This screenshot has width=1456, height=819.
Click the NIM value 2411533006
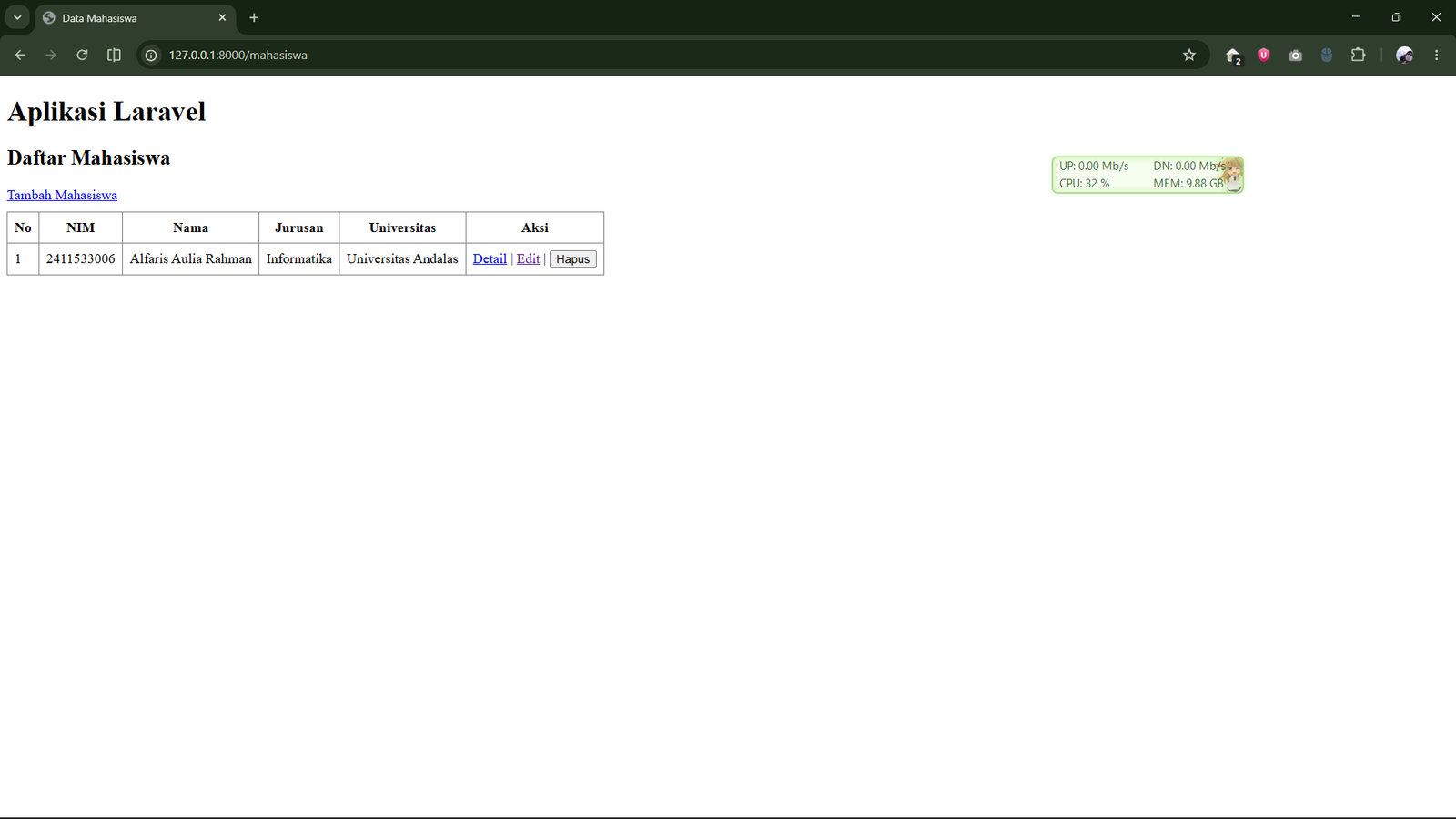coord(81,258)
